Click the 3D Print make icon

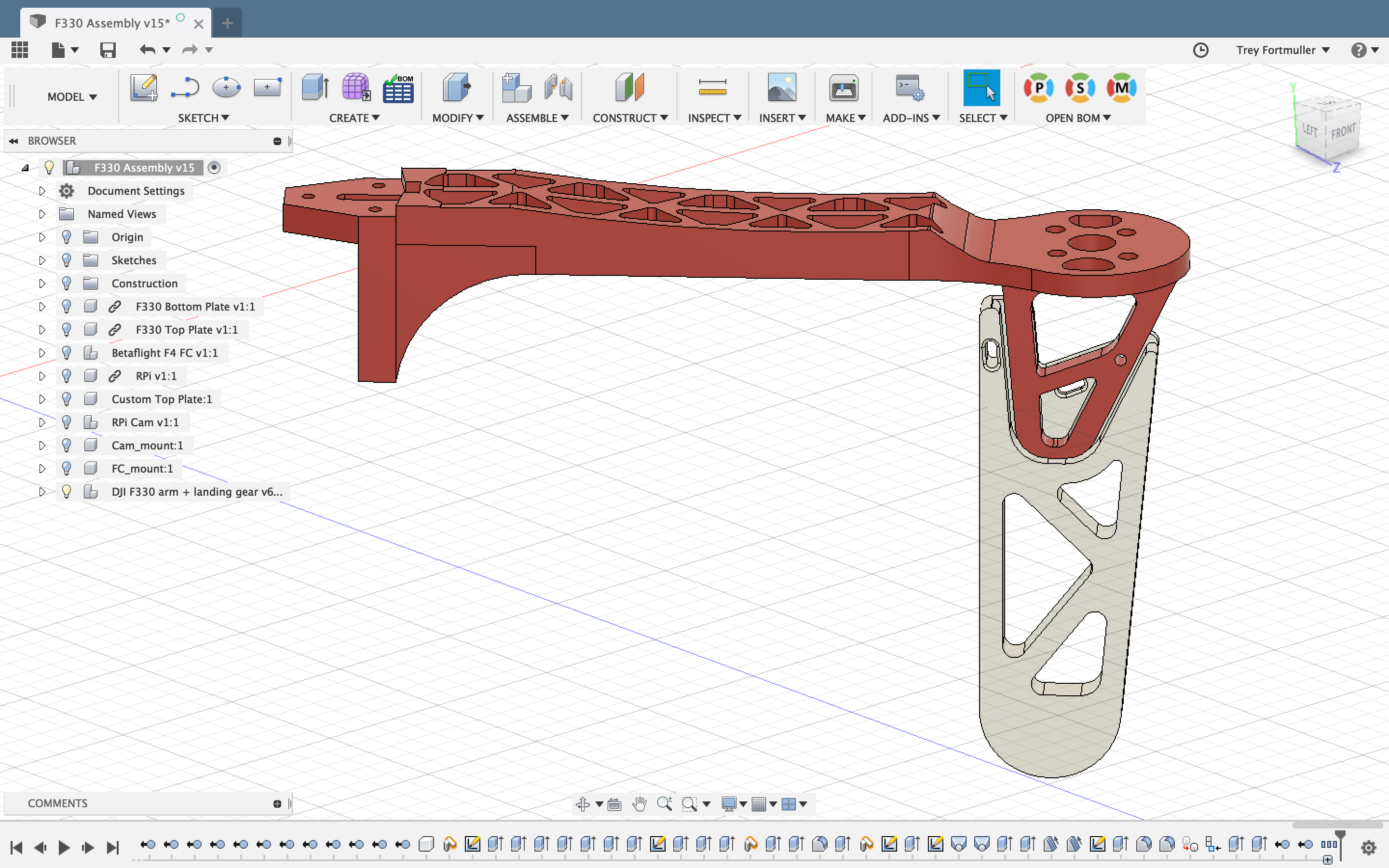tap(844, 88)
